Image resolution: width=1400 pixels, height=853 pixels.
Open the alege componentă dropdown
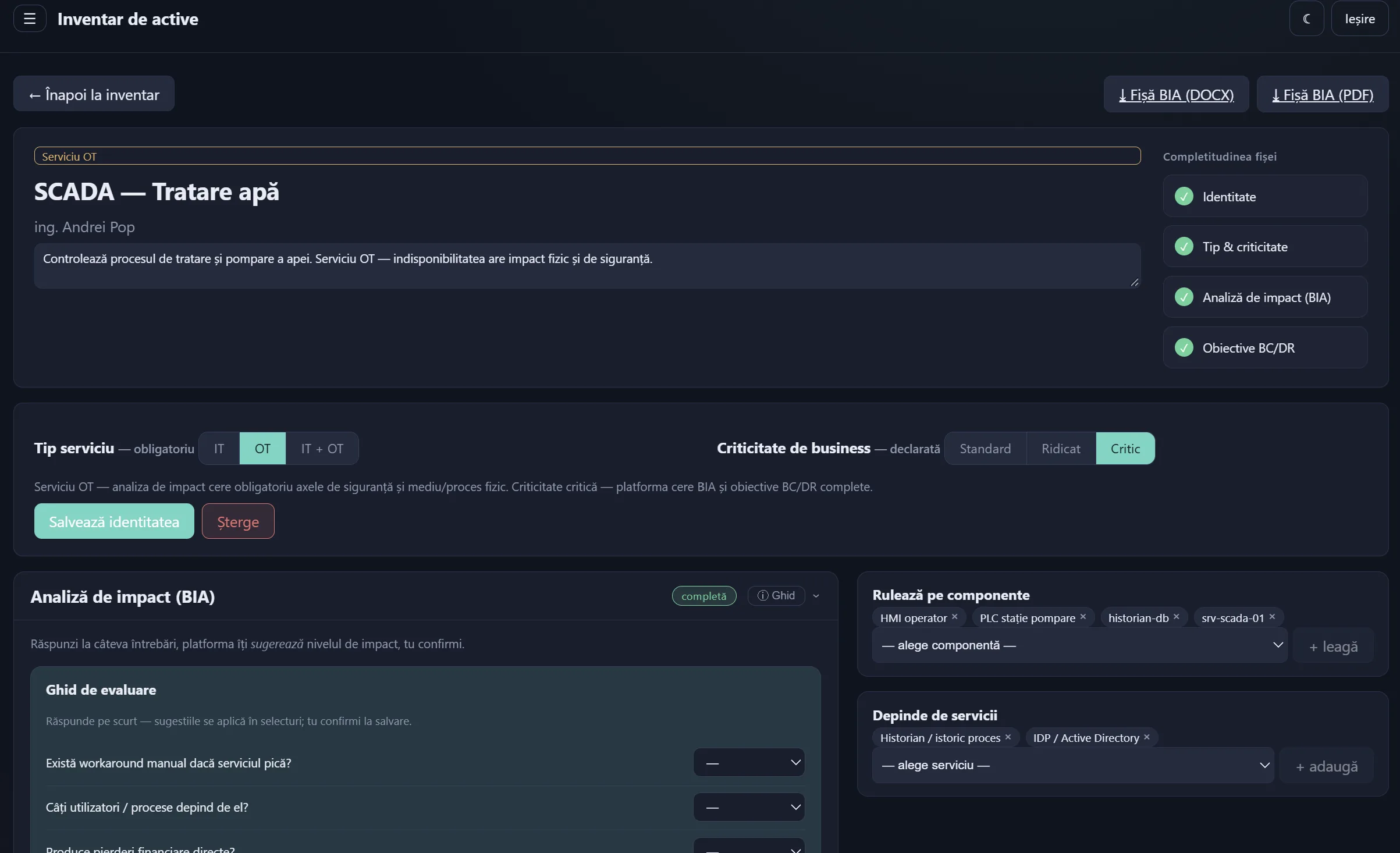pos(1080,645)
